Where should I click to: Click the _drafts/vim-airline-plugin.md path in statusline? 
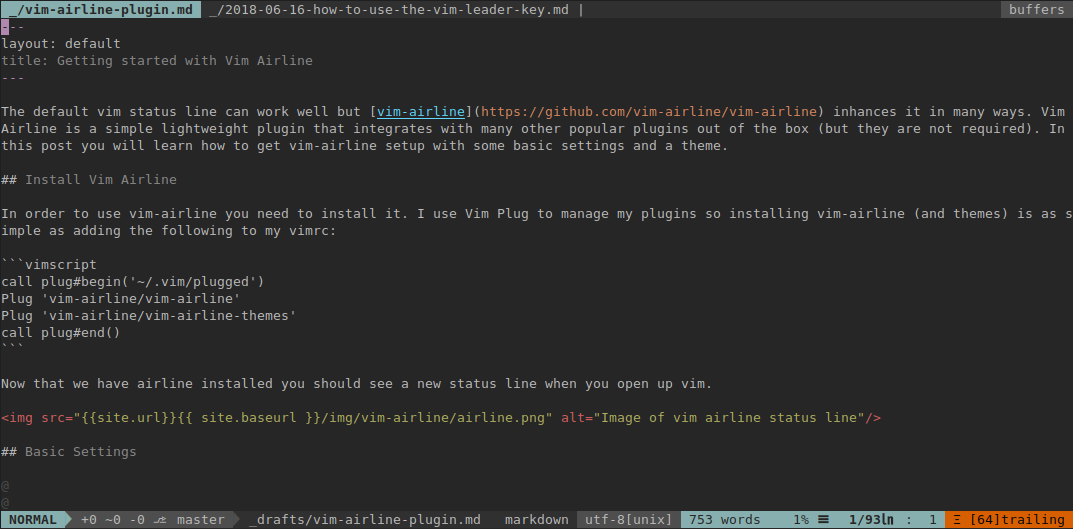point(365,520)
